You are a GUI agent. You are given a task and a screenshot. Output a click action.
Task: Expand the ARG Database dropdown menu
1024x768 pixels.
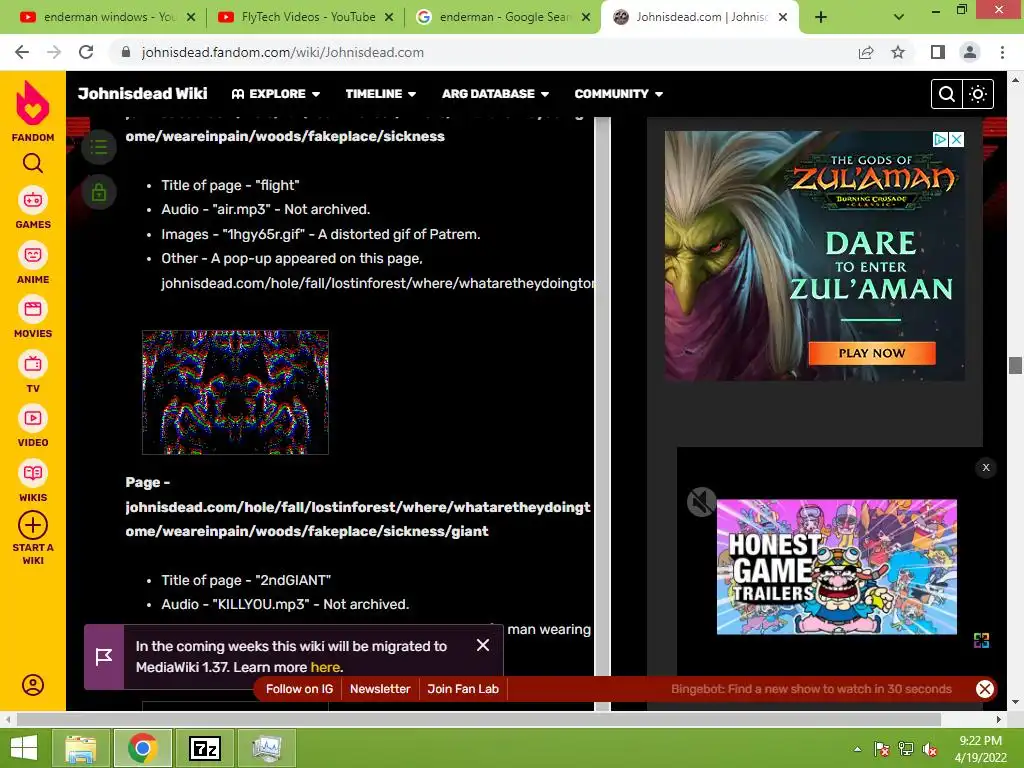click(x=495, y=94)
